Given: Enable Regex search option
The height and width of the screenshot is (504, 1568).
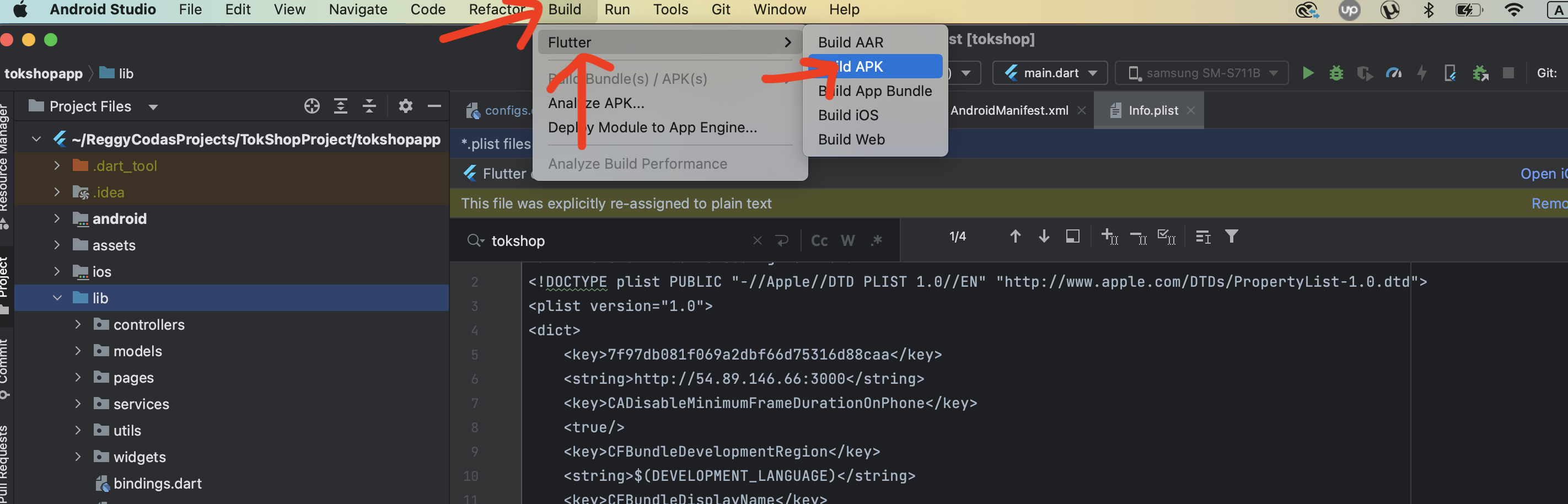Looking at the screenshot, I should 876,241.
